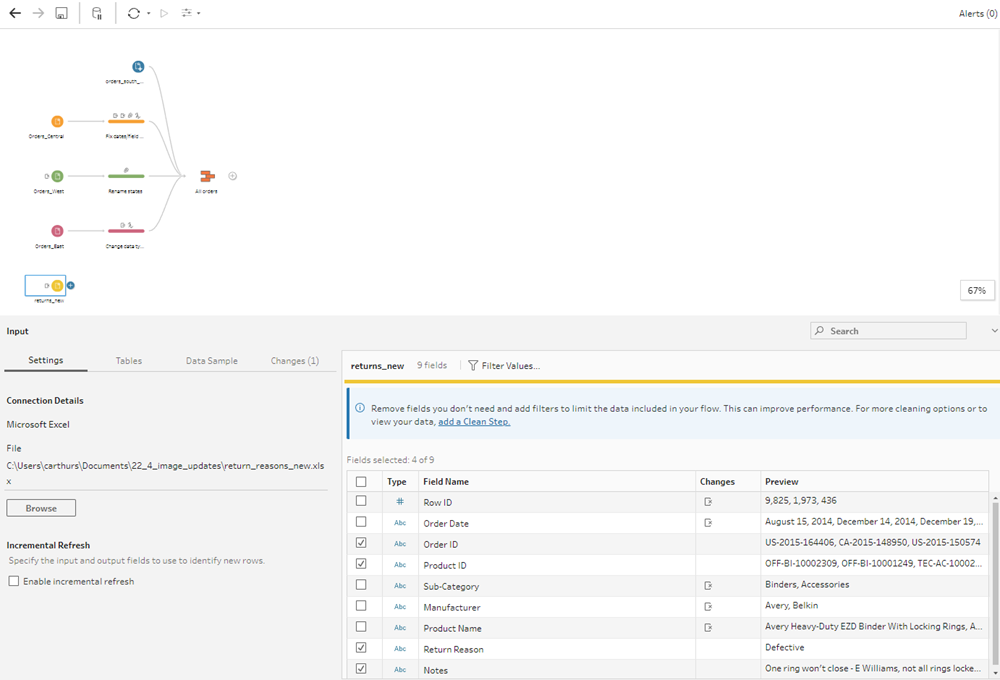Viewport: 1000px width, 680px height.
Task: Select the Orders_East input step icon
Action: coord(57,231)
